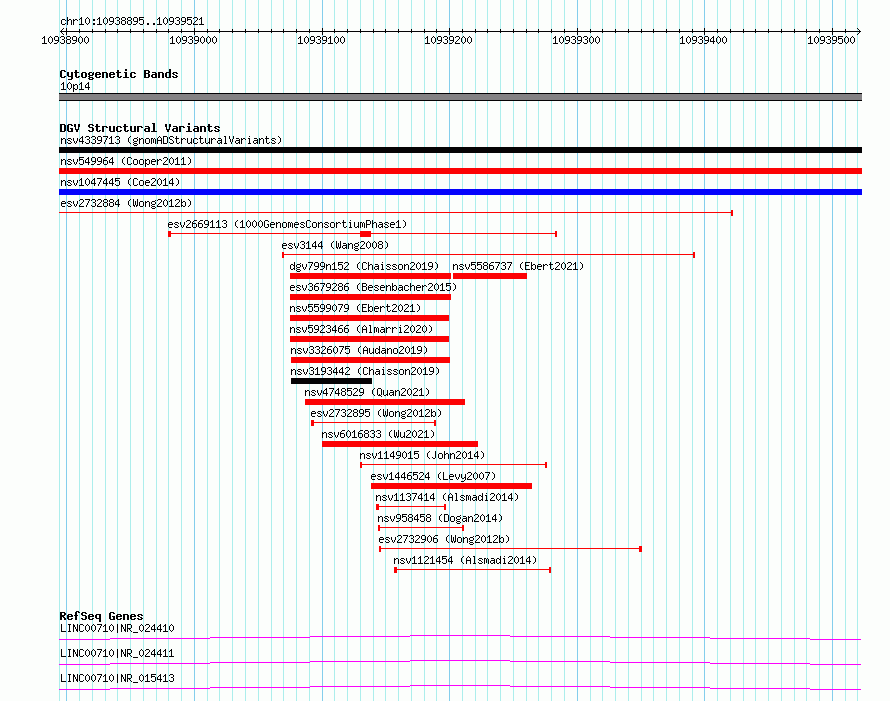Select the blue nsv1047445 variant bar
This screenshot has height=701, width=890.
[460, 192]
